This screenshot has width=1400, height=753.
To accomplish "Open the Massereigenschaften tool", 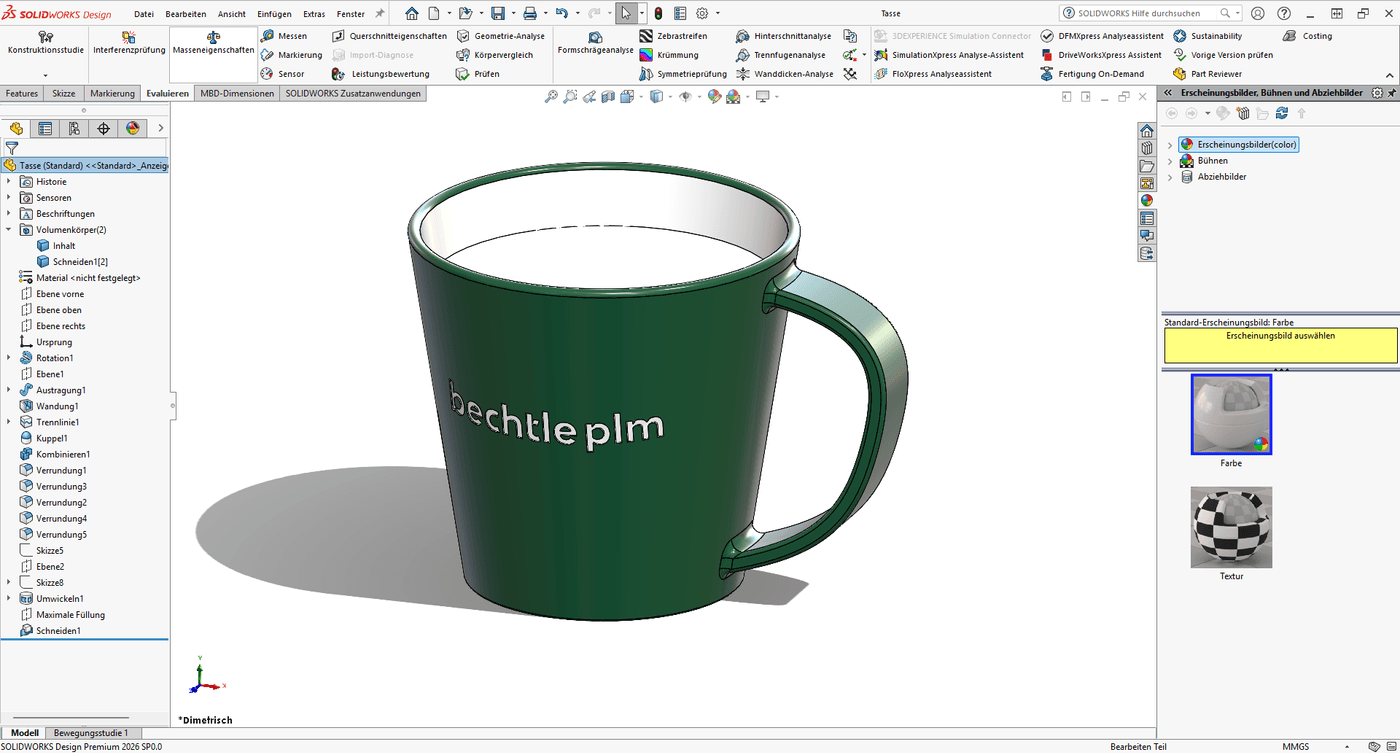I will (x=212, y=47).
